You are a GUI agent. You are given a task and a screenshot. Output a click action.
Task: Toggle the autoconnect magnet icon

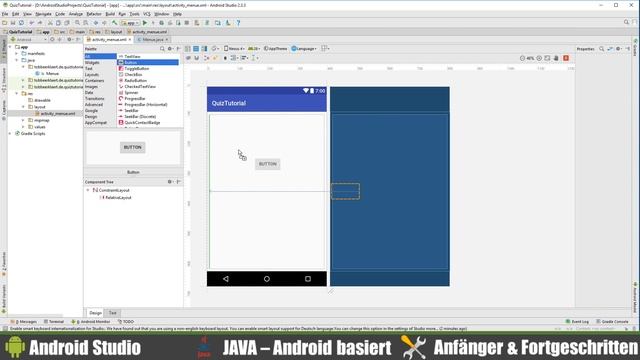[197, 58]
